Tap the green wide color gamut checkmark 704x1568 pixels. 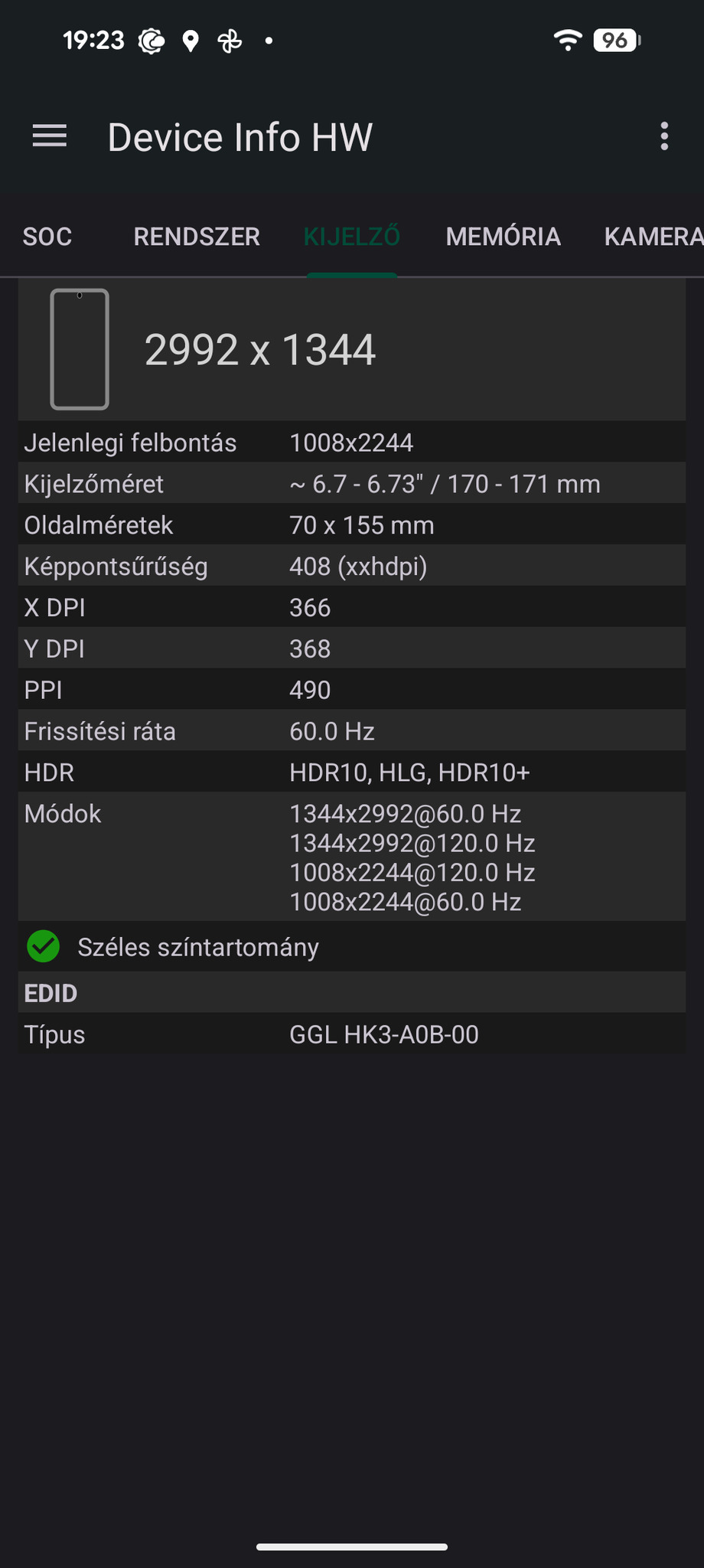click(x=44, y=946)
